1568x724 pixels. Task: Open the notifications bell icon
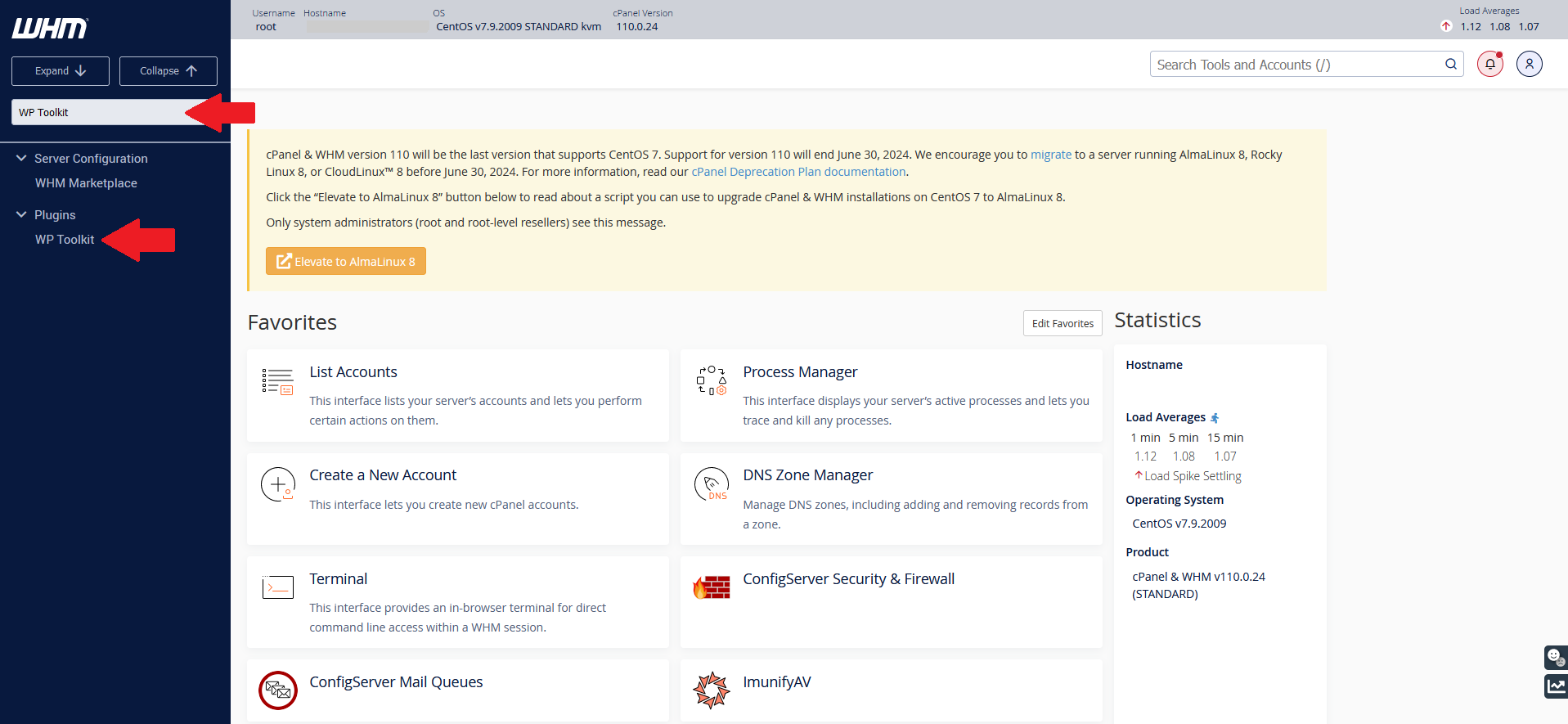(x=1490, y=64)
